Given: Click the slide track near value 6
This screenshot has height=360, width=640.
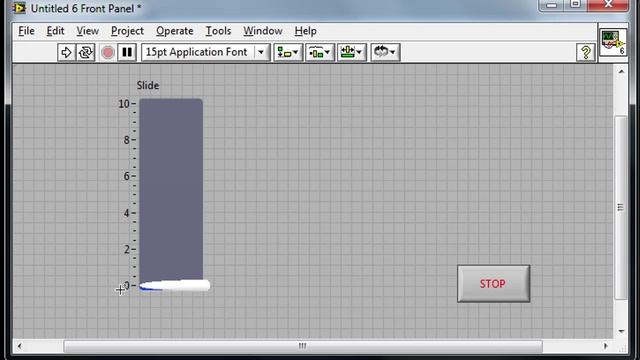Looking at the screenshot, I should [x=171, y=176].
